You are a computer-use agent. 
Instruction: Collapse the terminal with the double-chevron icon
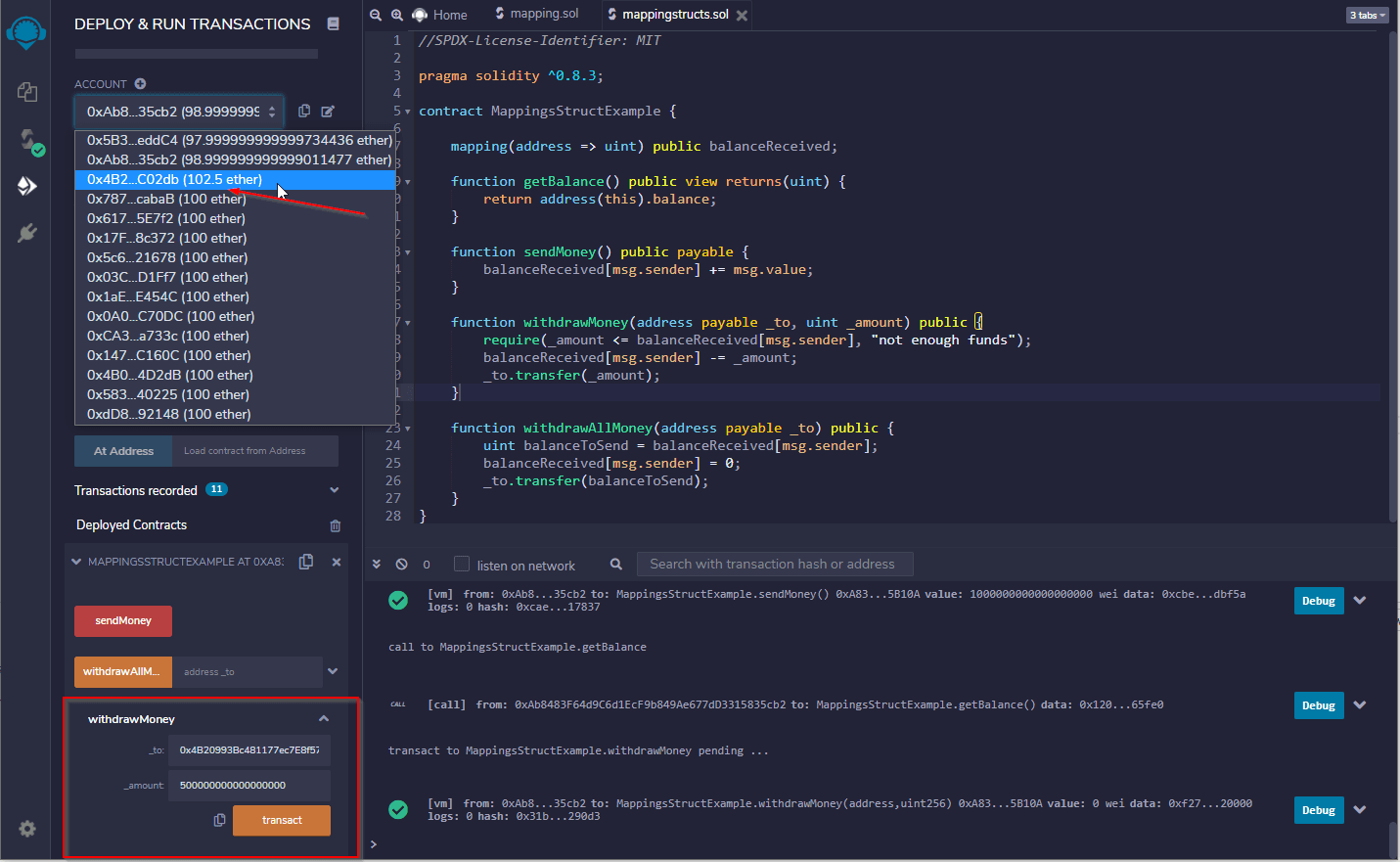pos(377,565)
